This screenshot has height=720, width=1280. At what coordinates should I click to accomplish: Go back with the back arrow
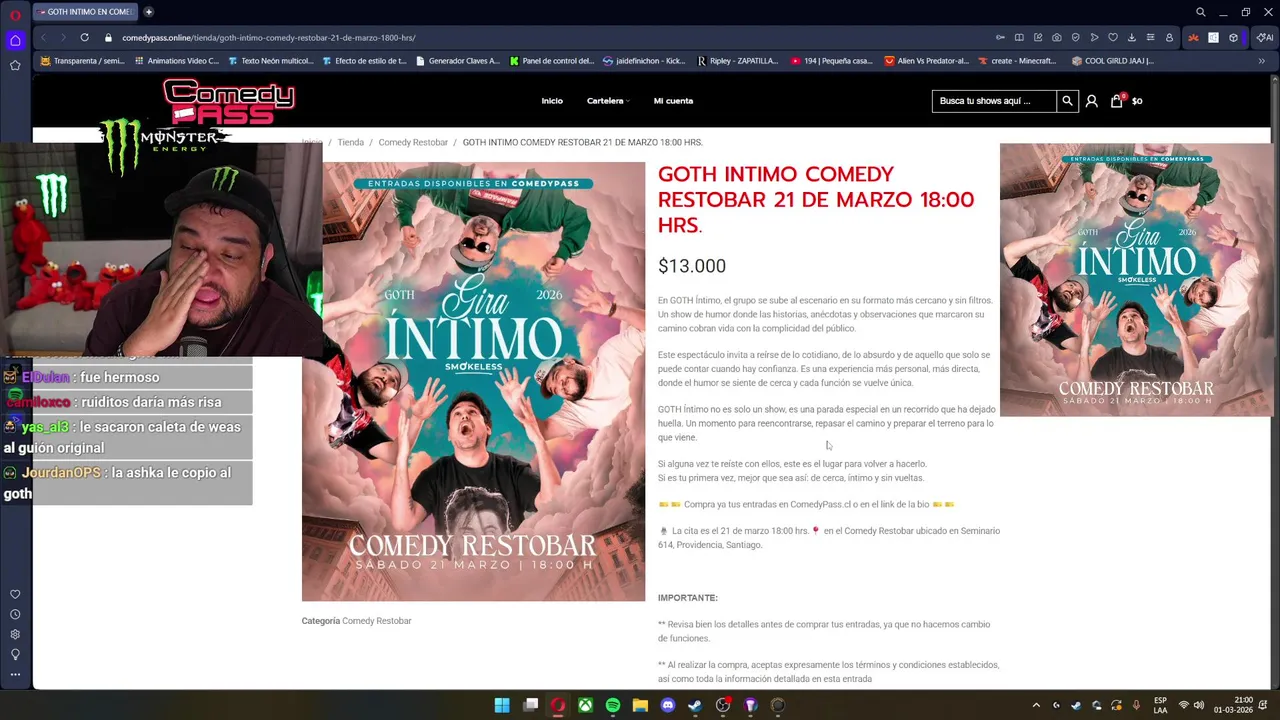pyautogui.click(x=43, y=38)
